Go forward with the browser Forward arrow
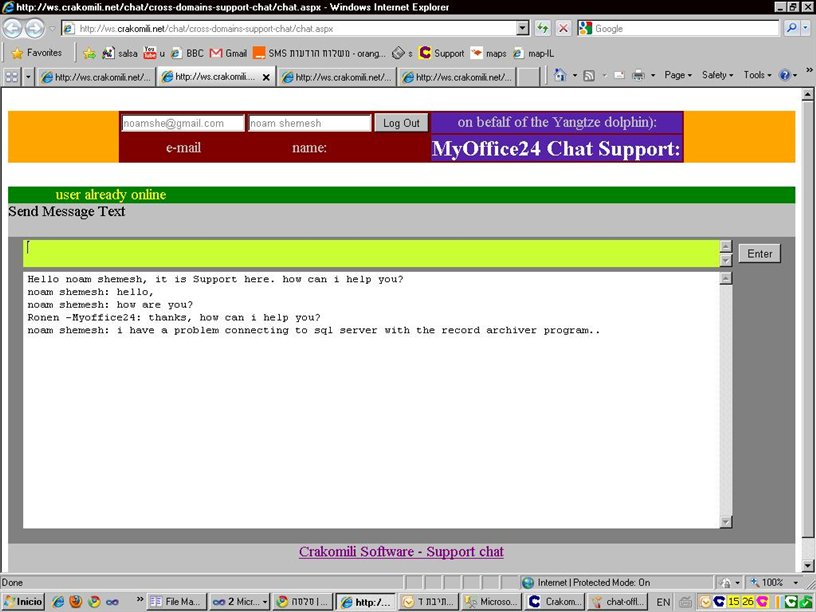 click(x=35, y=28)
